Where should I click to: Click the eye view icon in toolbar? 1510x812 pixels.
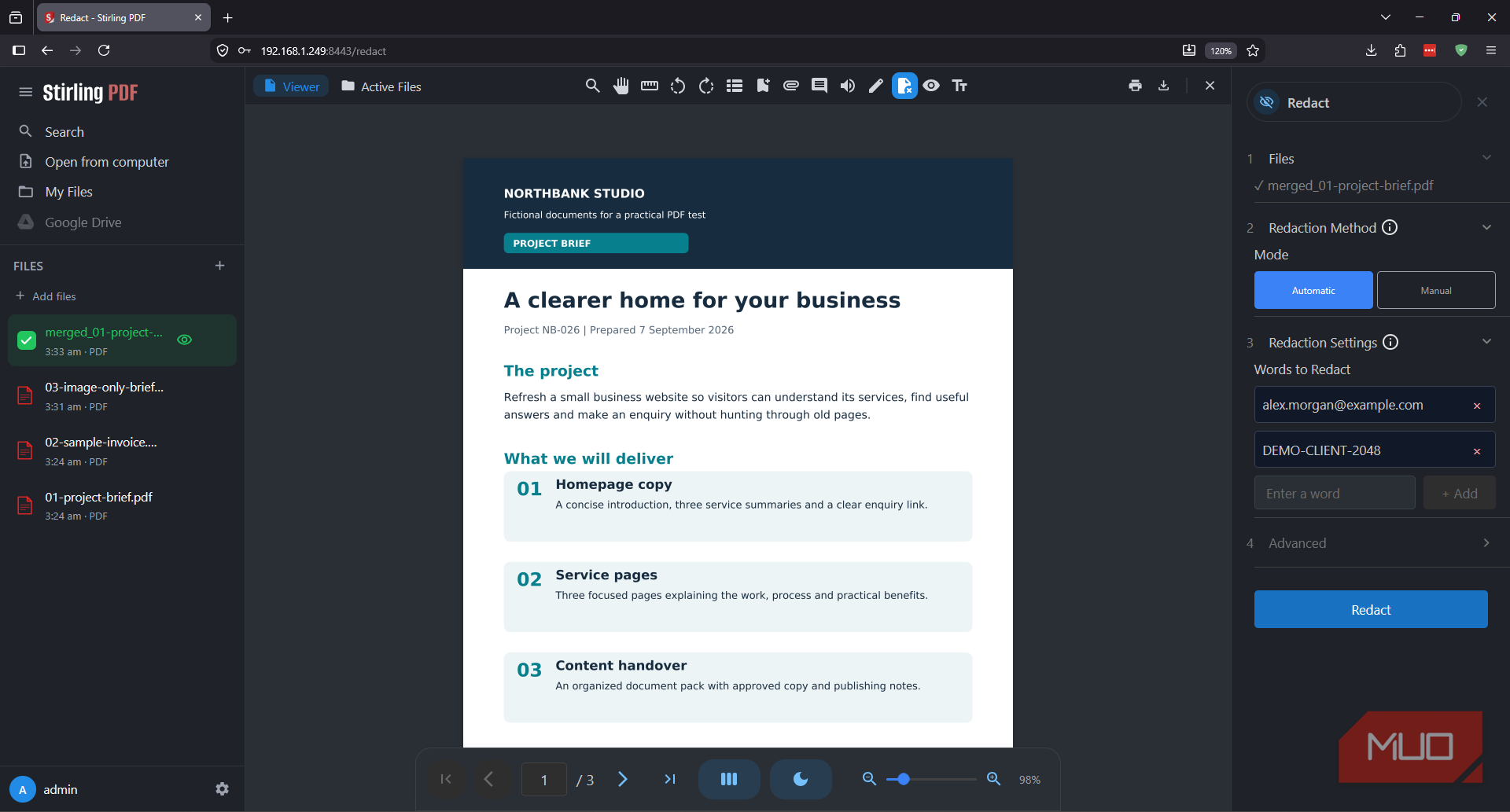click(x=931, y=86)
